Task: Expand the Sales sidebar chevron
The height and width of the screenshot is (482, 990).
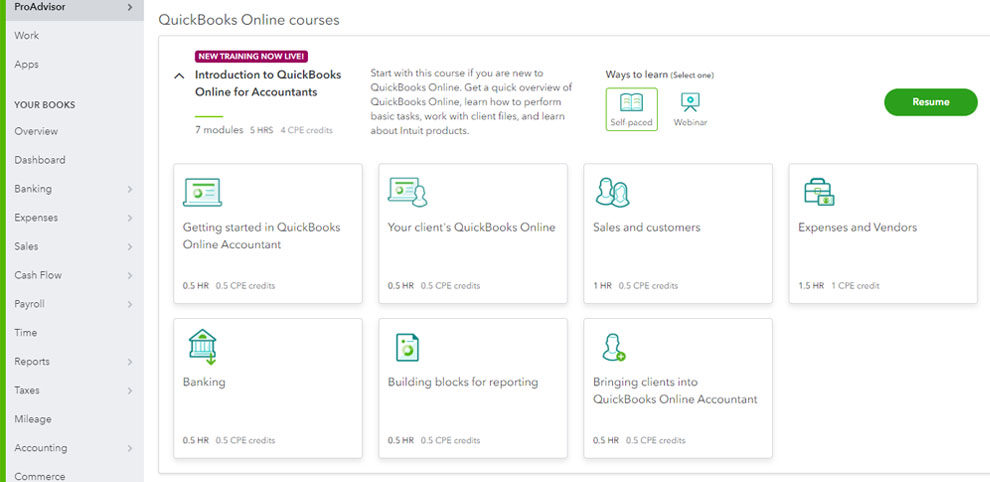Action: pos(129,246)
